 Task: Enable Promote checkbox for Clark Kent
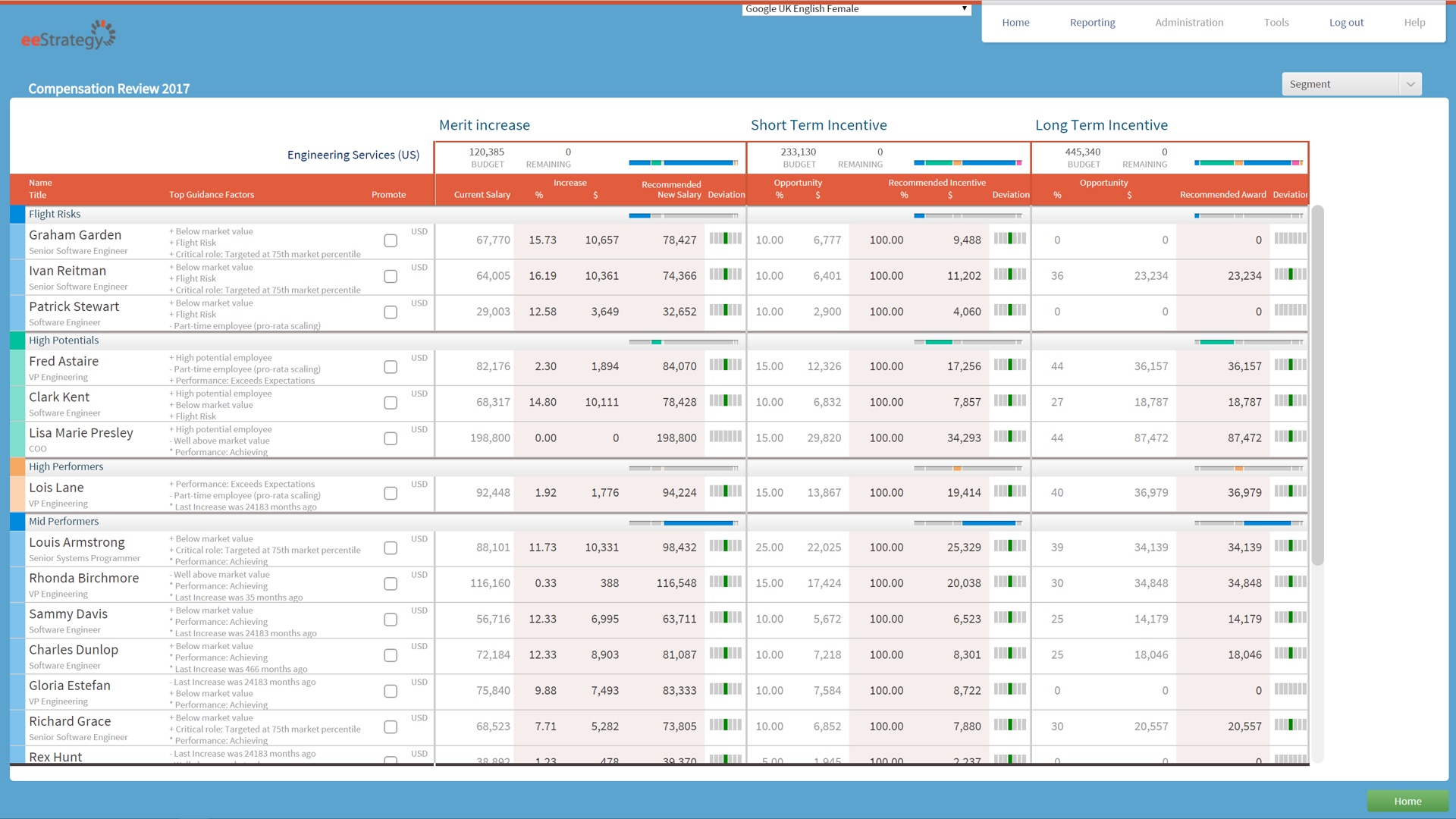click(x=391, y=403)
